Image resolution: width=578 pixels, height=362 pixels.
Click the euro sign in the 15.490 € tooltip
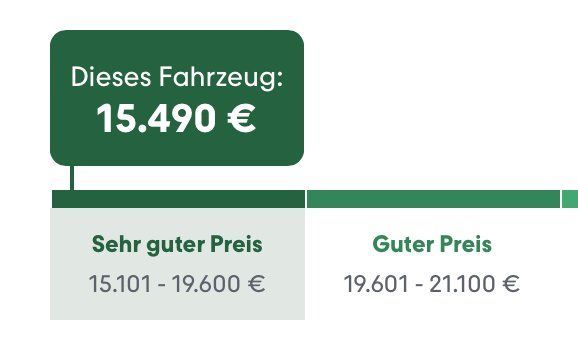click(241, 118)
